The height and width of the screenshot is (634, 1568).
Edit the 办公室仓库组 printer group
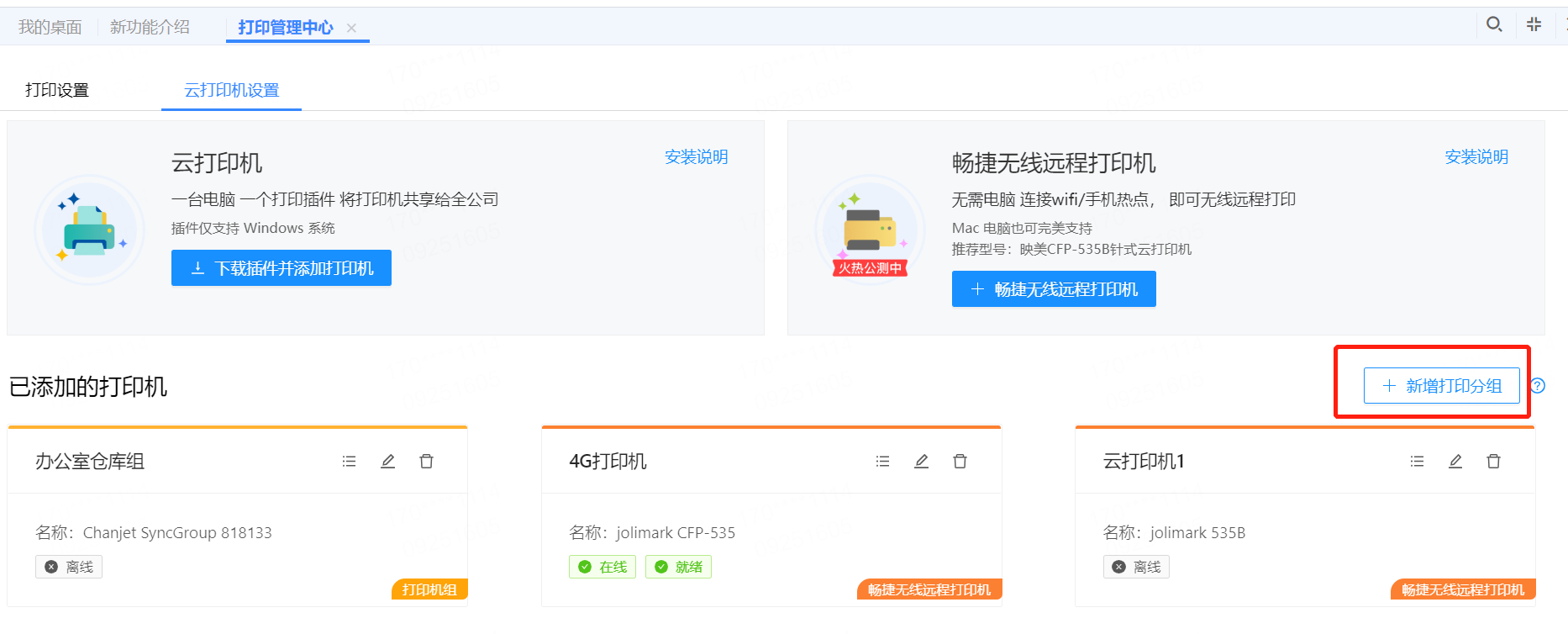(387, 462)
